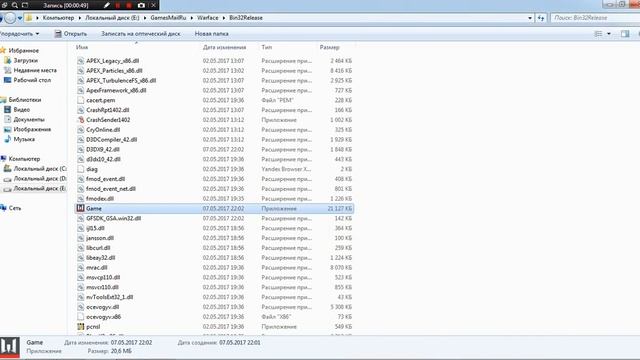The image size is (640, 360).
Task: Open address bar history dropdown arrow
Action: pos(530,18)
